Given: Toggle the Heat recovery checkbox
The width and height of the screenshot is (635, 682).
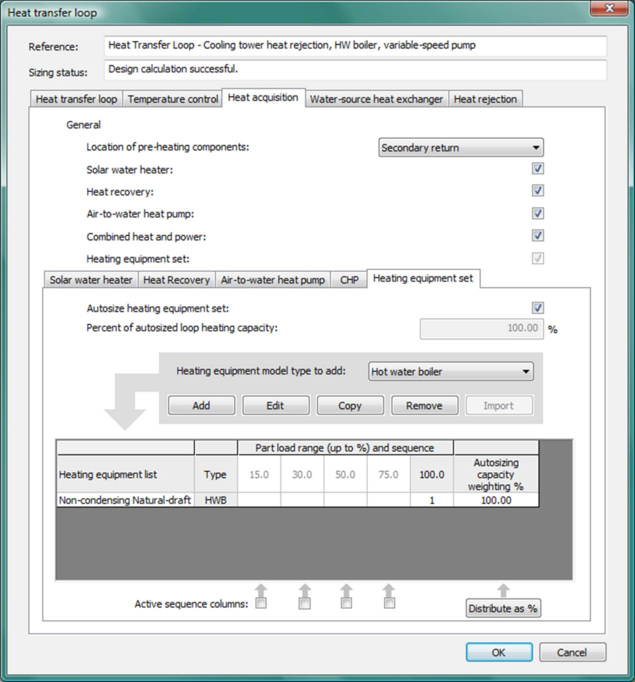Looking at the screenshot, I should [538, 191].
